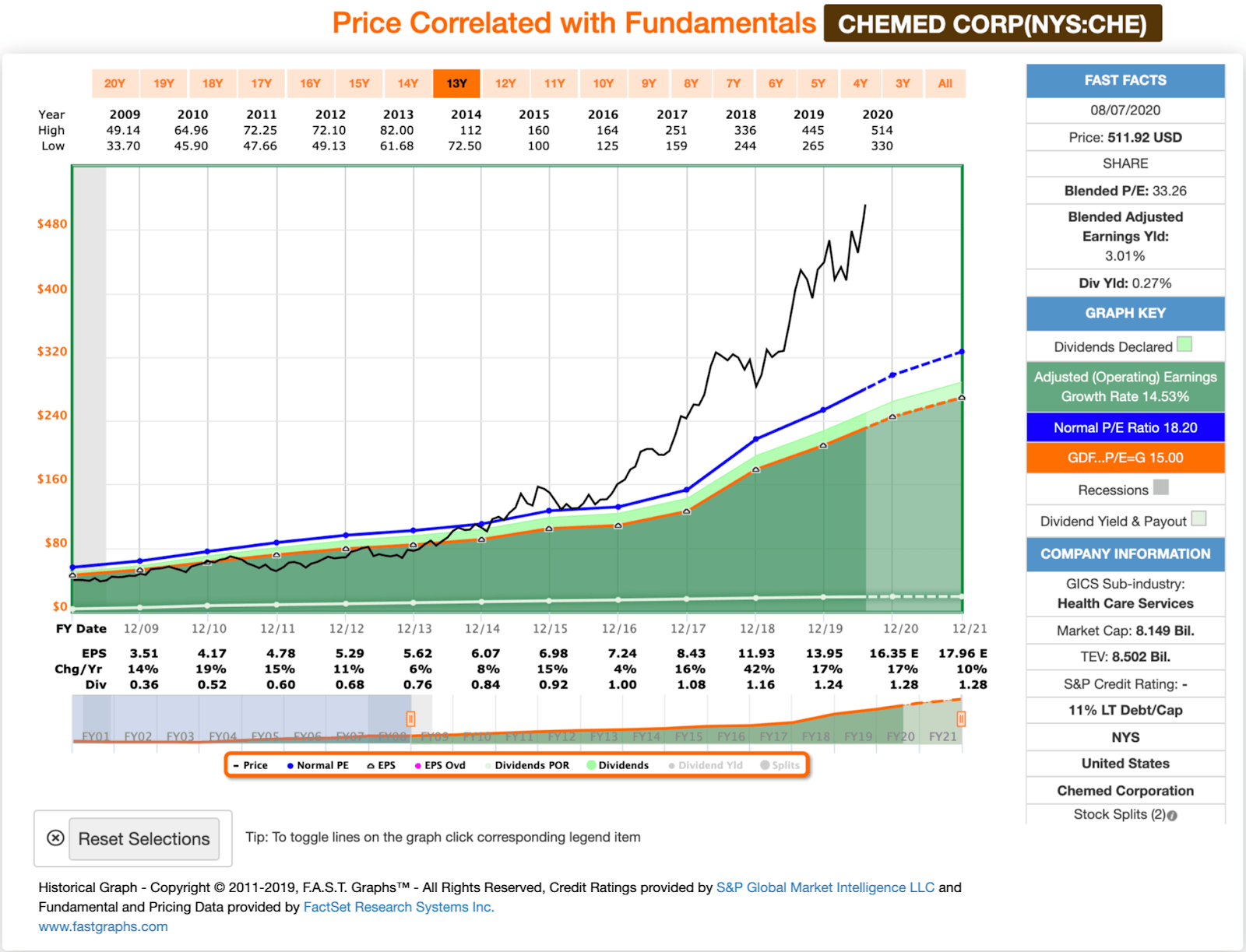Click the COMPANY INFORMATION header
The height and width of the screenshot is (952, 1246).
coord(1125,554)
